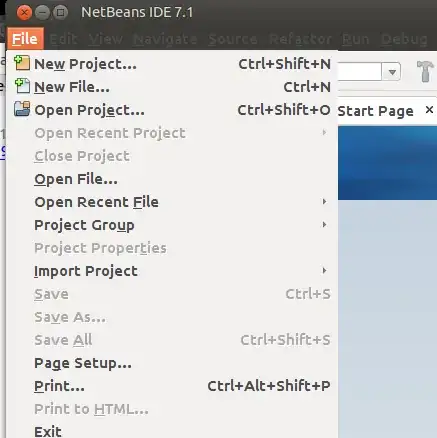Click the New Project icon
The height and width of the screenshot is (438, 437).
pyautogui.click(x=22, y=63)
